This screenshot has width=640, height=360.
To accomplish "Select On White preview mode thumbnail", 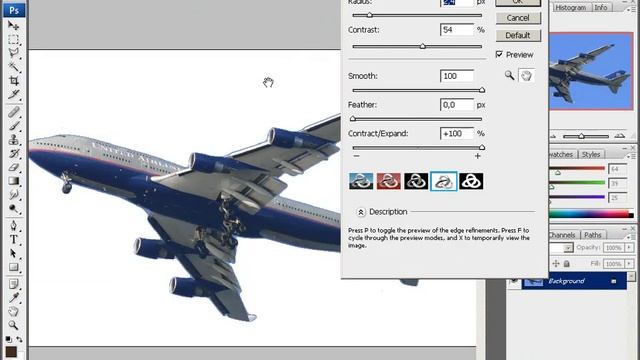I will point(444,181).
